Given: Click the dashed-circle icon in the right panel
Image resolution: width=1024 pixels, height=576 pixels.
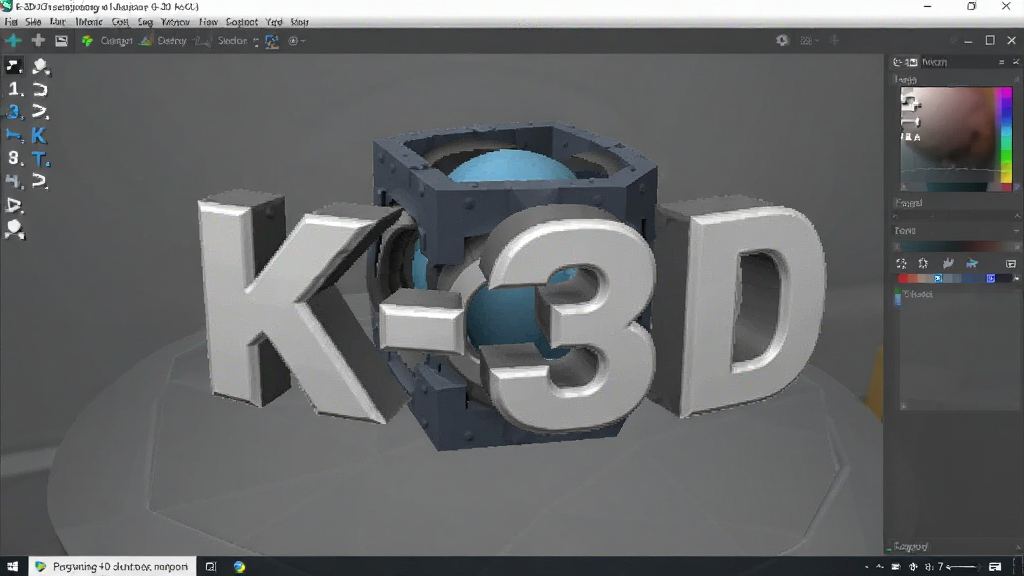Looking at the screenshot, I should click(901, 264).
